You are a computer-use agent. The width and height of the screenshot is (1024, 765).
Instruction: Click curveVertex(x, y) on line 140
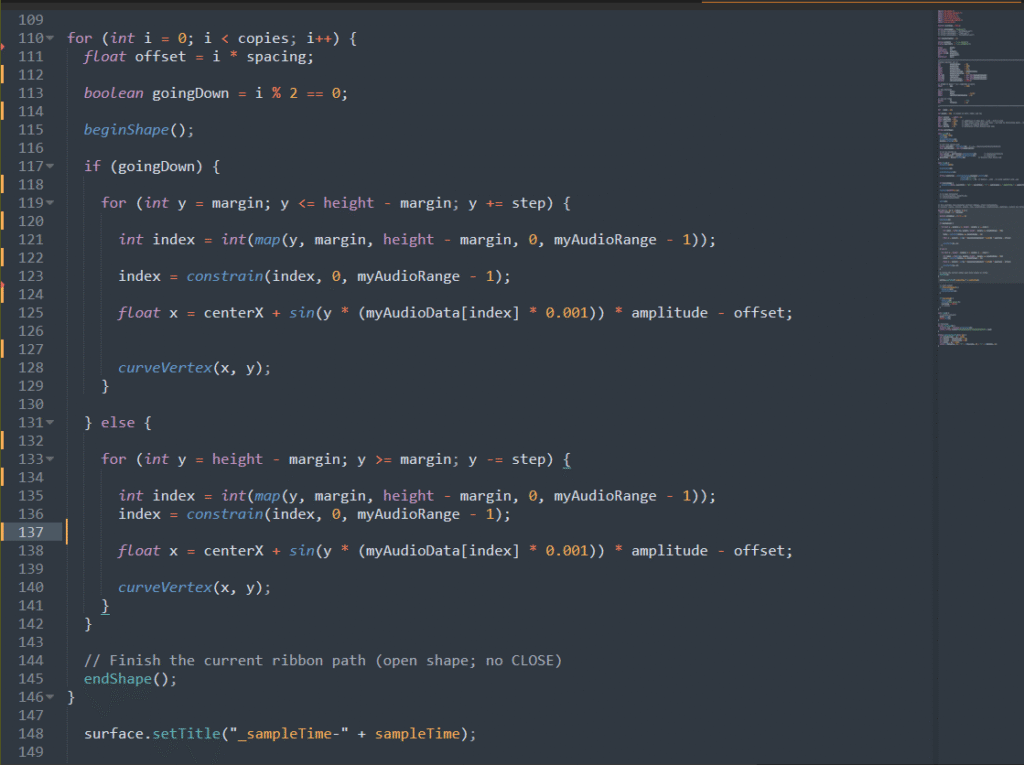click(x=194, y=587)
